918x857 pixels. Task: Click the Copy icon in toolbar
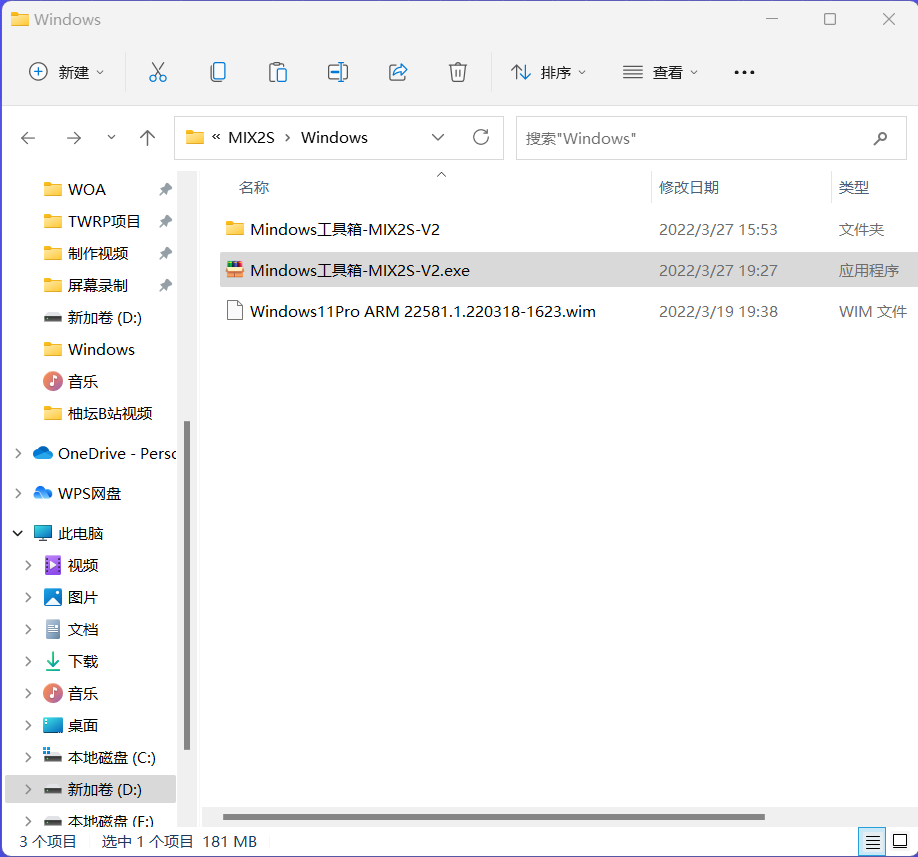[217, 72]
